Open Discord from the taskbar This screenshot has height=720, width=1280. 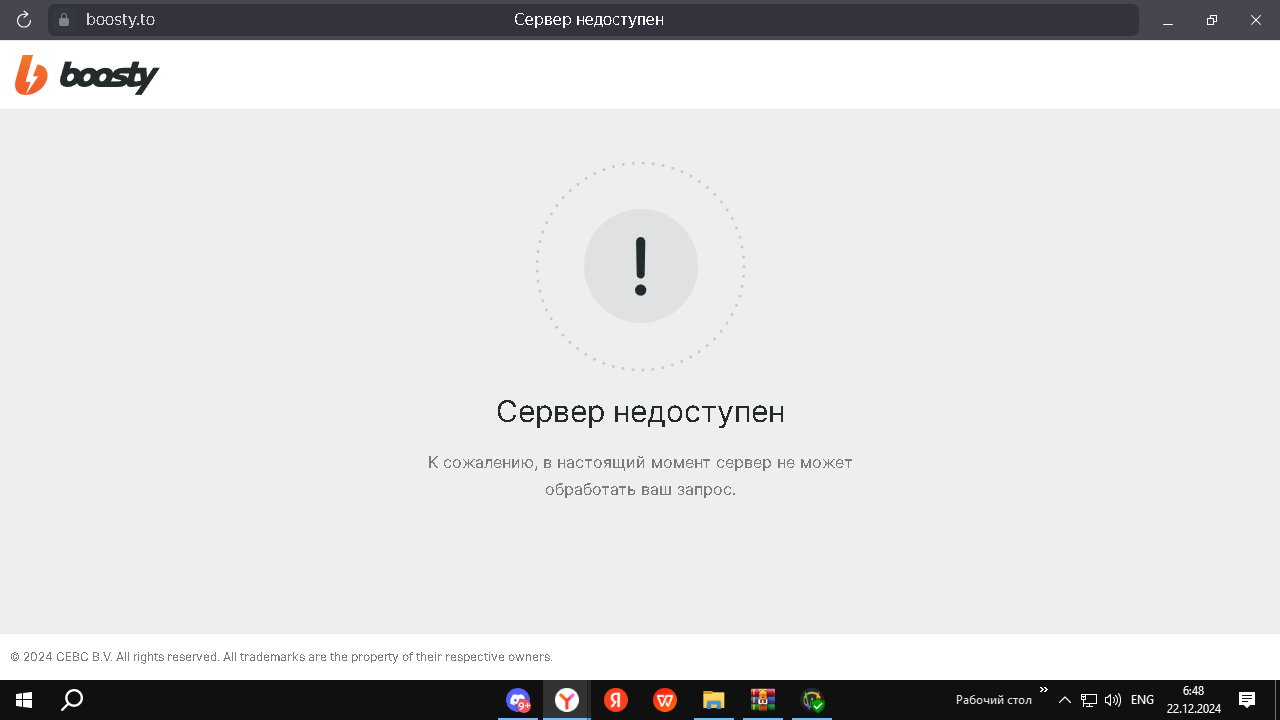point(518,700)
